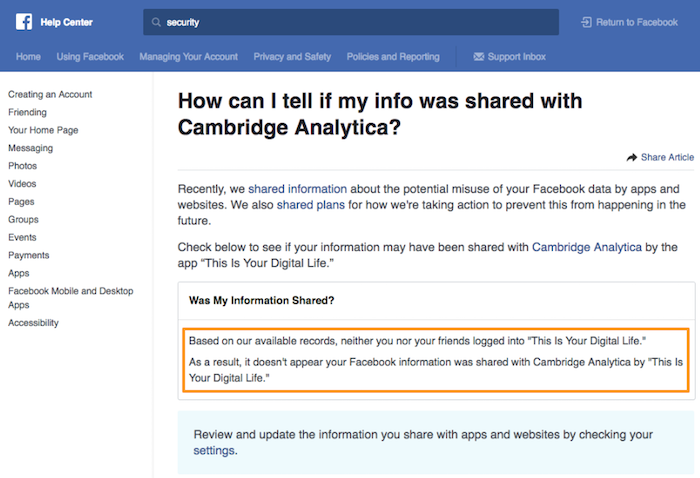Open the shared information link
Image resolution: width=700 pixels, height=478 pixels.
[x=297, y=189]
